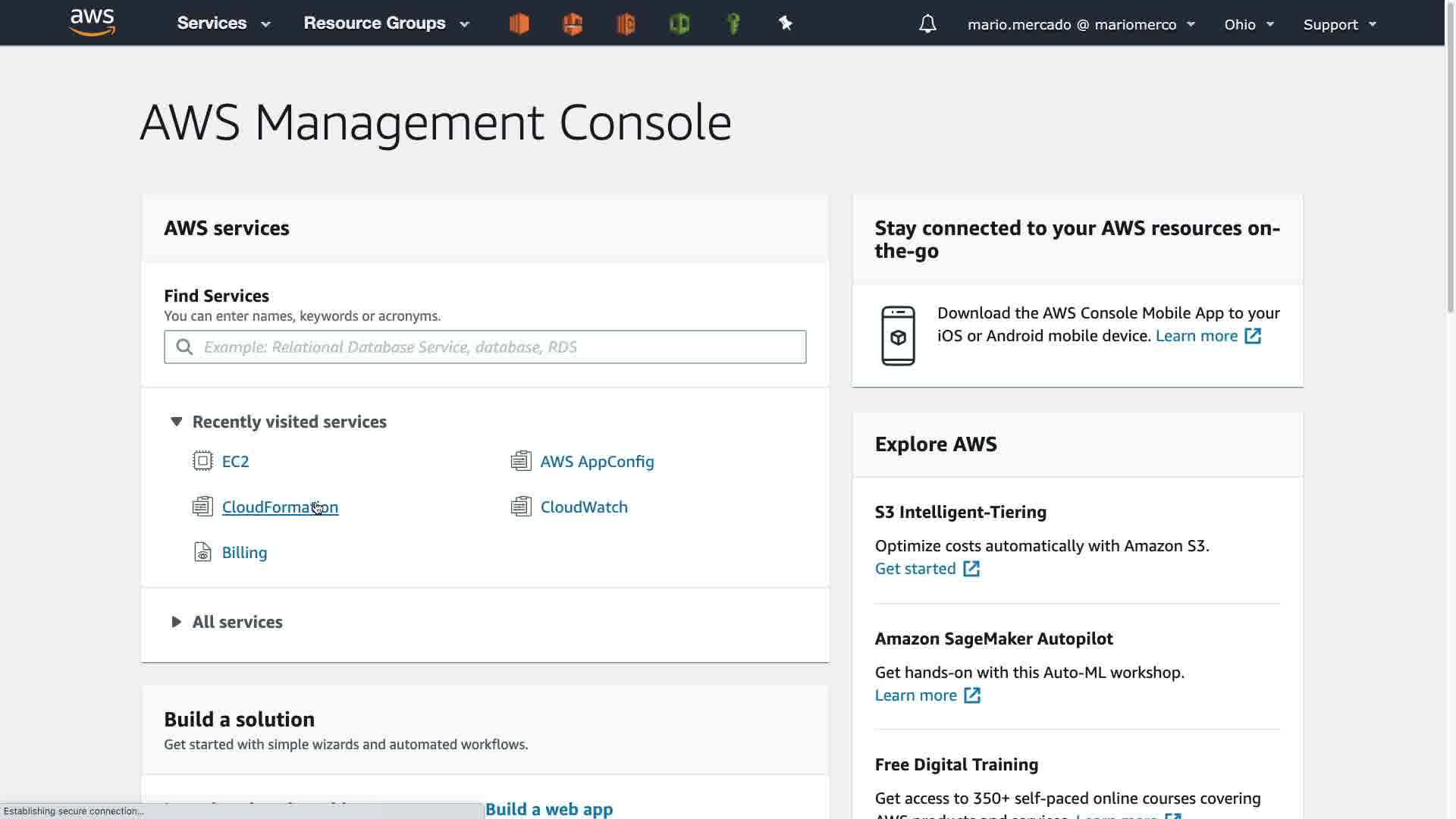Open the CloudFormation service link

click(x=280, y=507)
